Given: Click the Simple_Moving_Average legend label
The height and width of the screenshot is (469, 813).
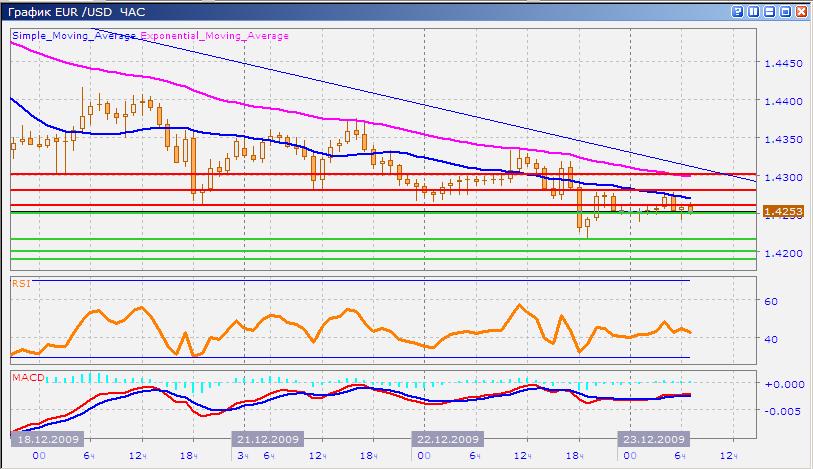Looking at the screenshot, I should tap(76, 35).
